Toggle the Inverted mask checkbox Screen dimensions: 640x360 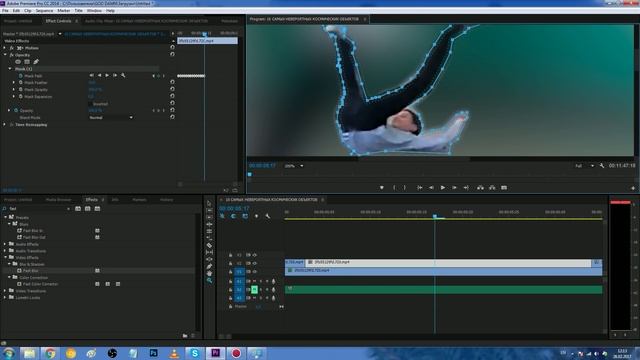[x=91, y=104]
